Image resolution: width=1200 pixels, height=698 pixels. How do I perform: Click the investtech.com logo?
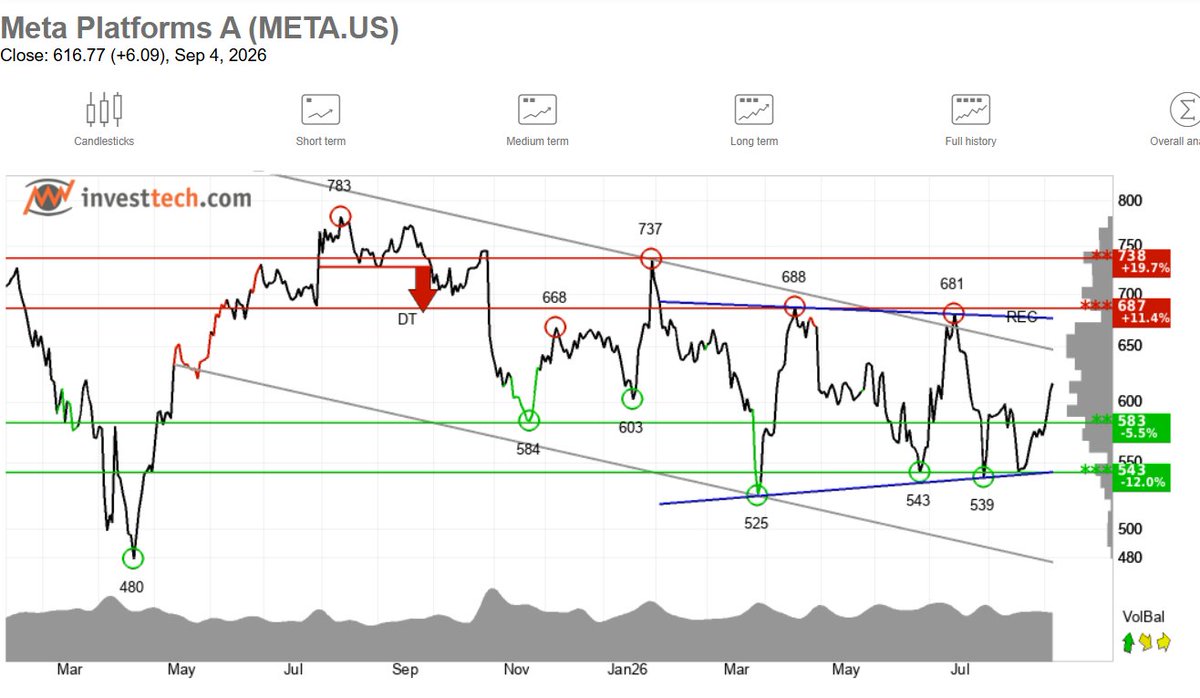click(x=138, y=197)
